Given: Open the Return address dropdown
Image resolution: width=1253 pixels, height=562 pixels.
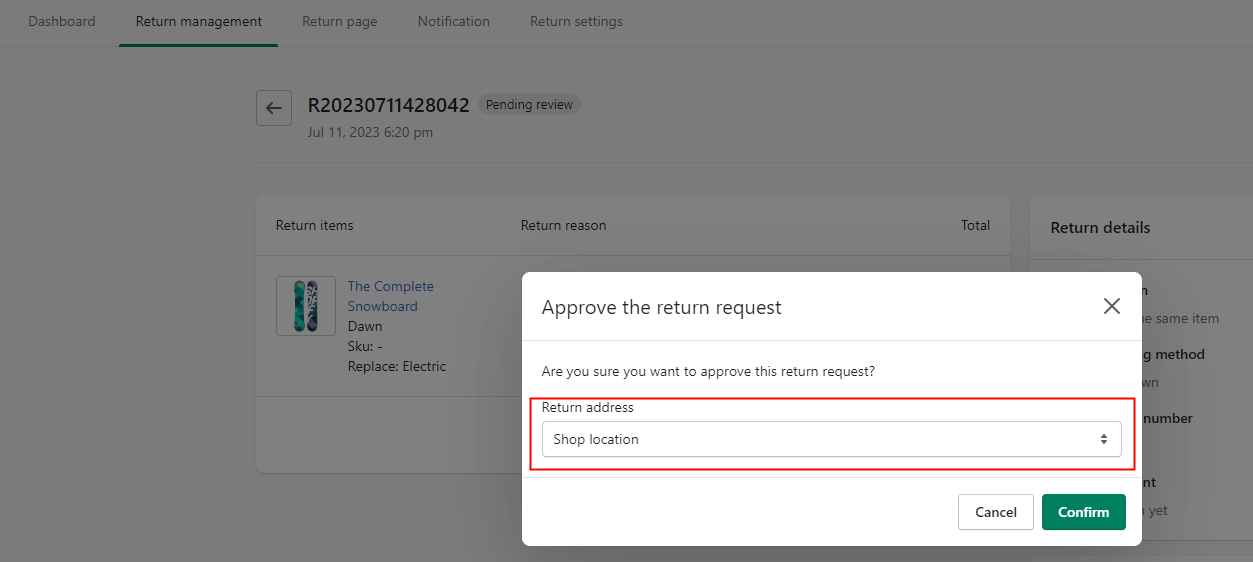Looking at the screenshot, I should (831, 439).
